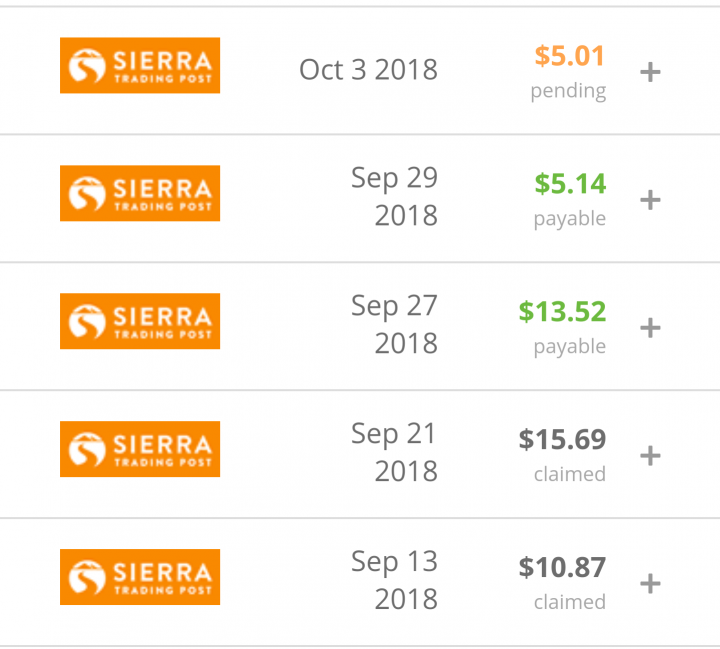Expand the Sep 13 2018 claimed entry
This screenshot has height=649, width=720.
coord(650,584)
